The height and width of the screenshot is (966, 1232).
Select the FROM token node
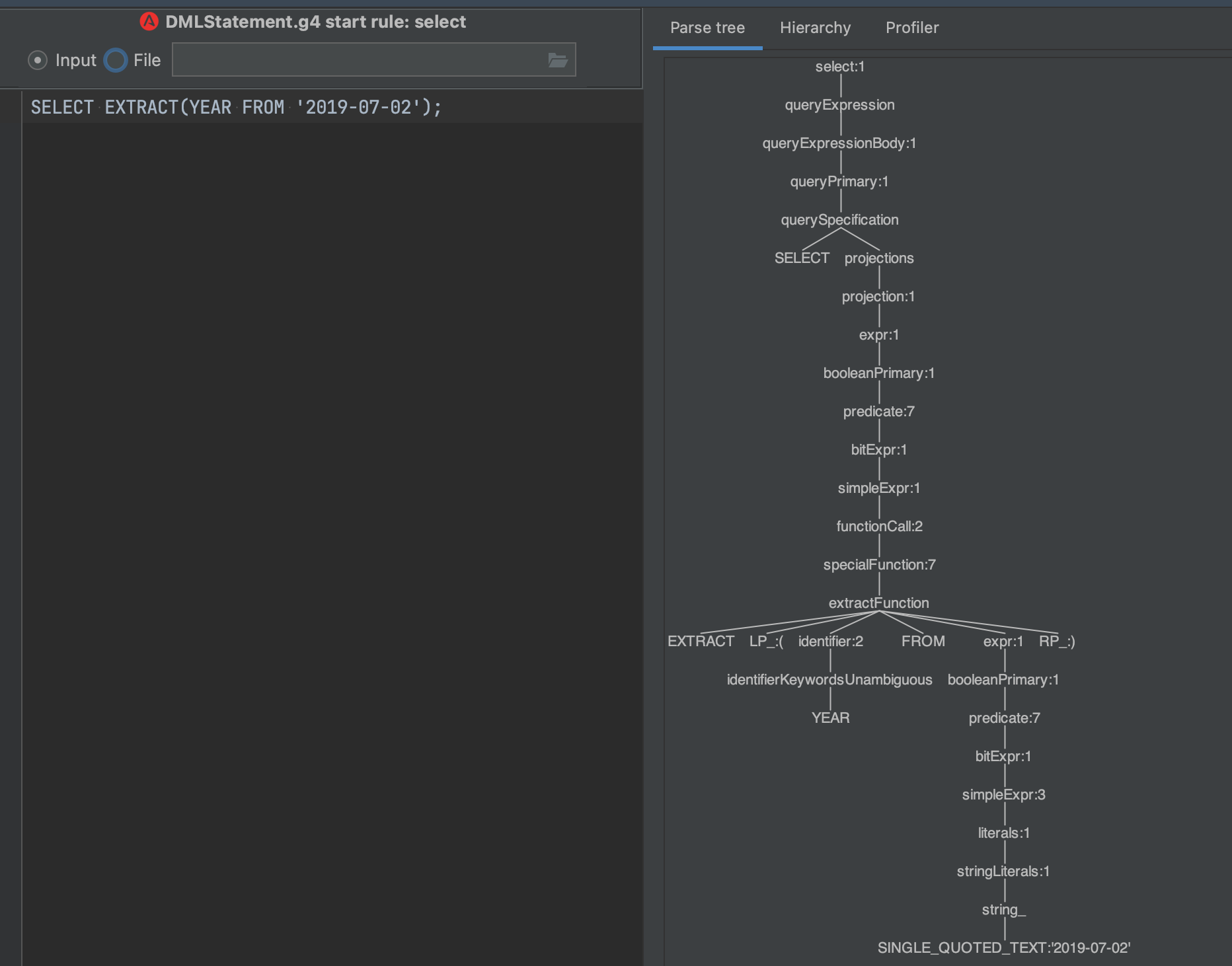923,640
